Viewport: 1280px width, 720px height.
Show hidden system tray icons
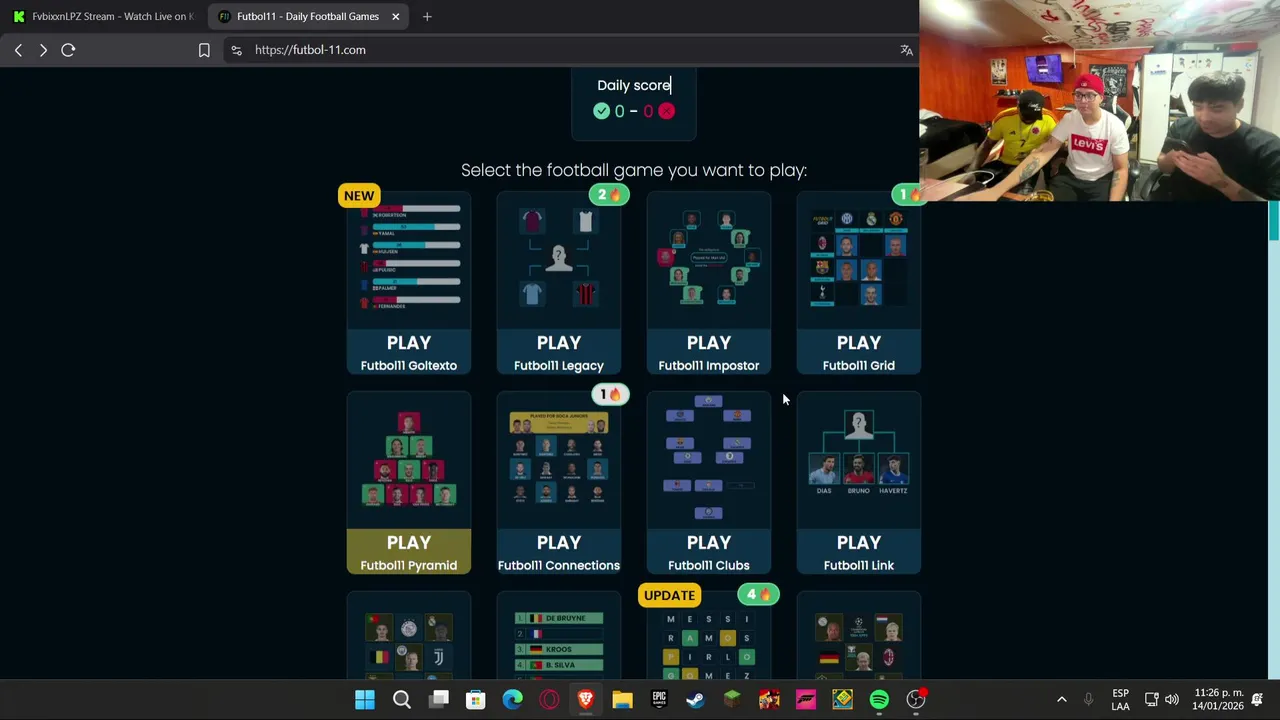click(1062, 699)
